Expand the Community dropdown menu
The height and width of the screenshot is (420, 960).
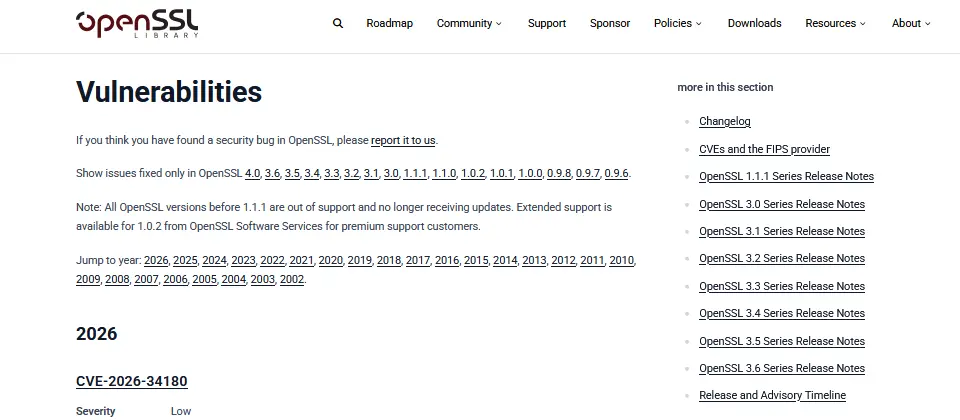coord(469,23)
